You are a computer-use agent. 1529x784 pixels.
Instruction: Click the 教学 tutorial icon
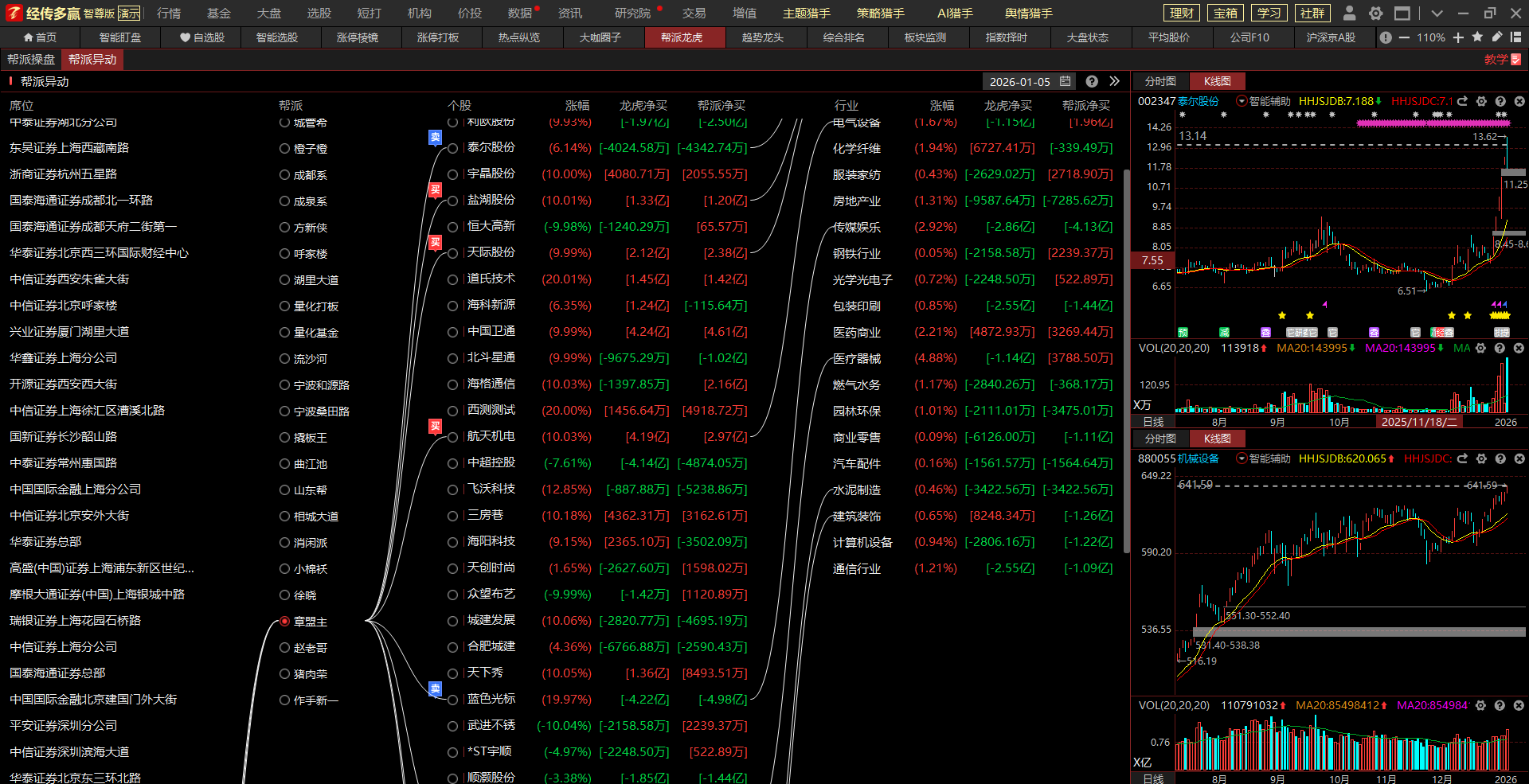pyautogui.click(x=1502, y=60)
